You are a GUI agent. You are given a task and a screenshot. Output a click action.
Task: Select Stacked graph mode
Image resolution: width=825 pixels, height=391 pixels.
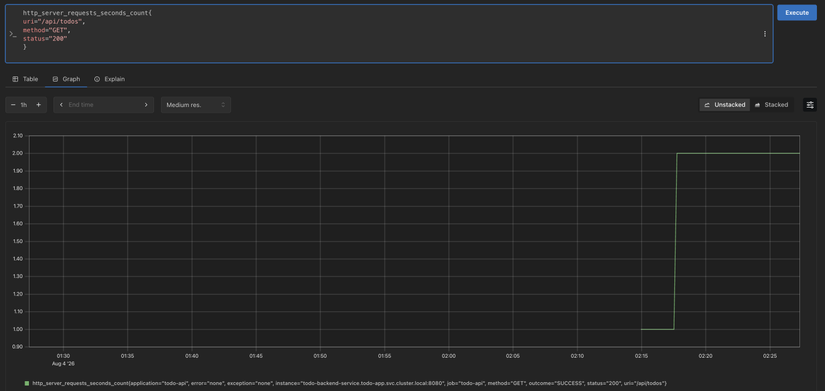click(x=771, y=105)
